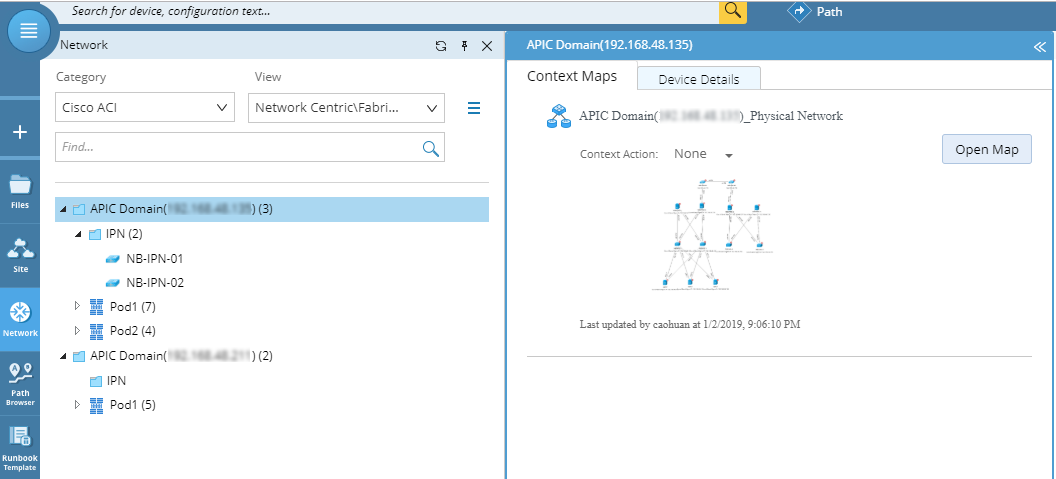The height and width of the screenshot is (479, 1056).
Task: Open the main hamburger menu button
Action: [28, 31]
